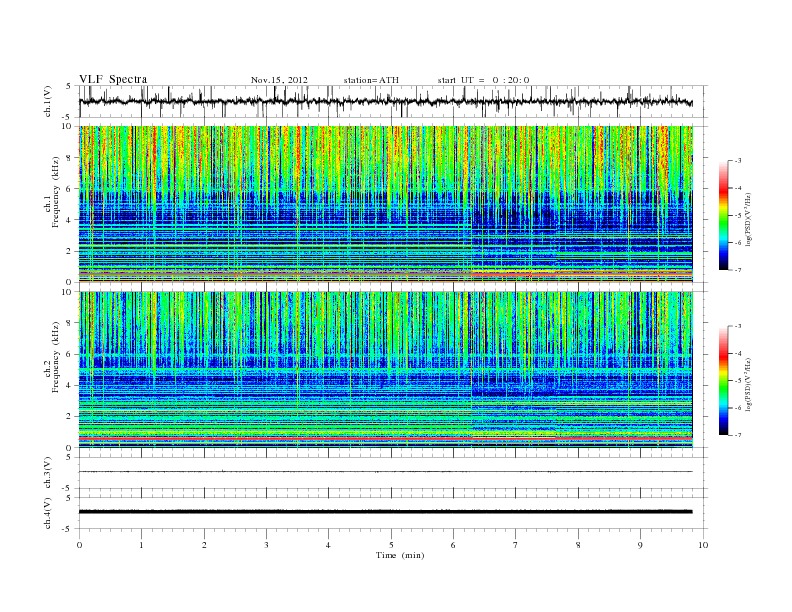Viewport: 792px width, 612px height.
Task: Click the '4' kHz tick of ch.2 spectrogram
Action: click(x=70, y=385)
